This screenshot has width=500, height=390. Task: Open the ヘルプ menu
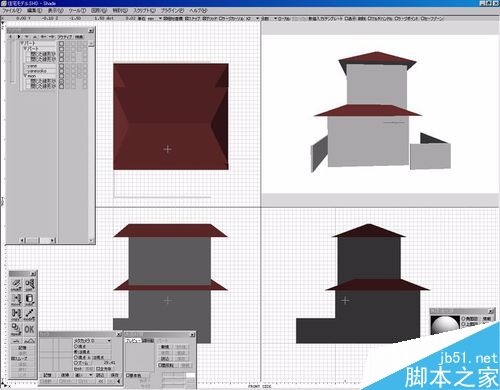coord(198,11)
